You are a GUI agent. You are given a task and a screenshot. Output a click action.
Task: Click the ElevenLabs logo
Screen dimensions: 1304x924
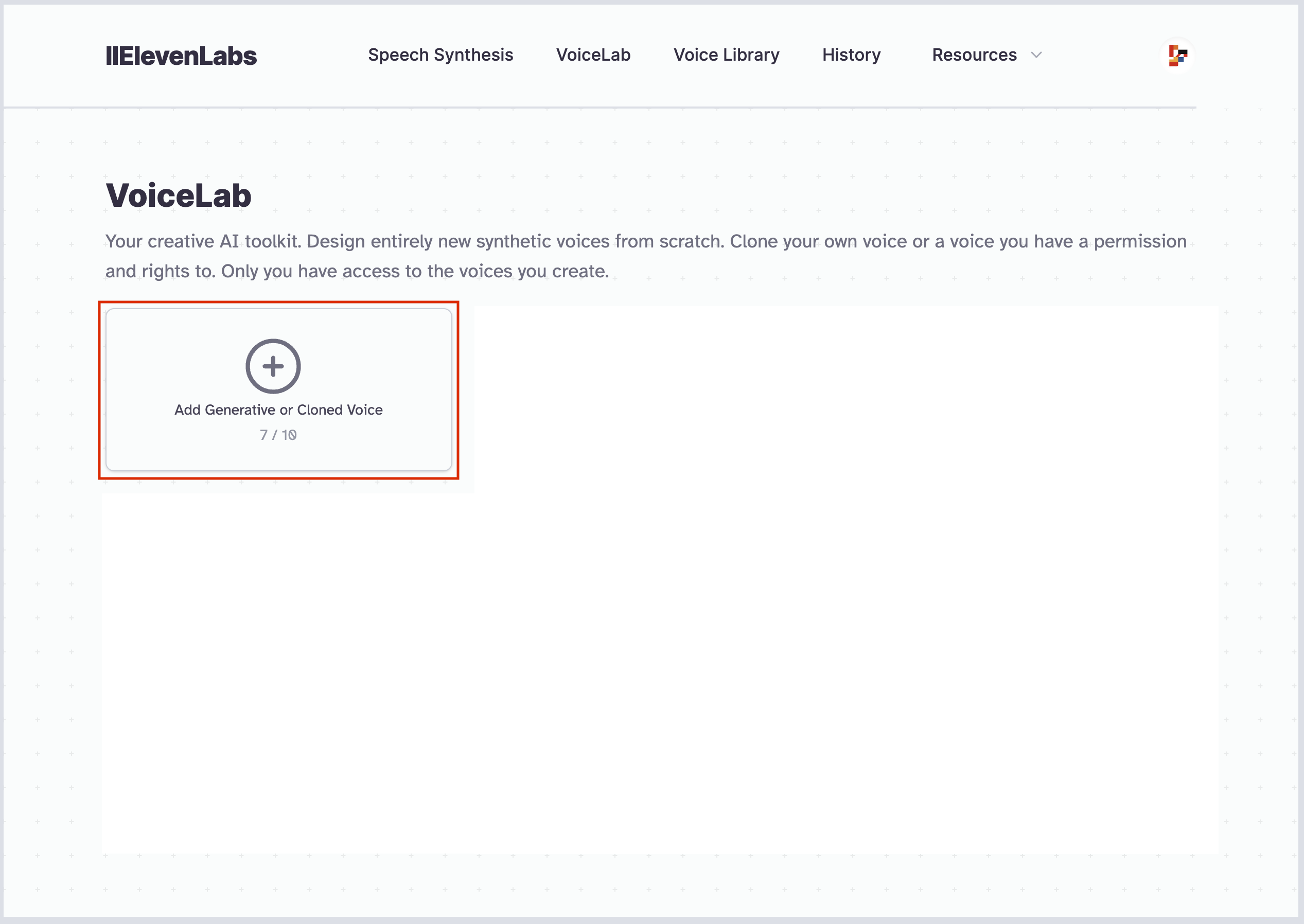click(181, 56)
